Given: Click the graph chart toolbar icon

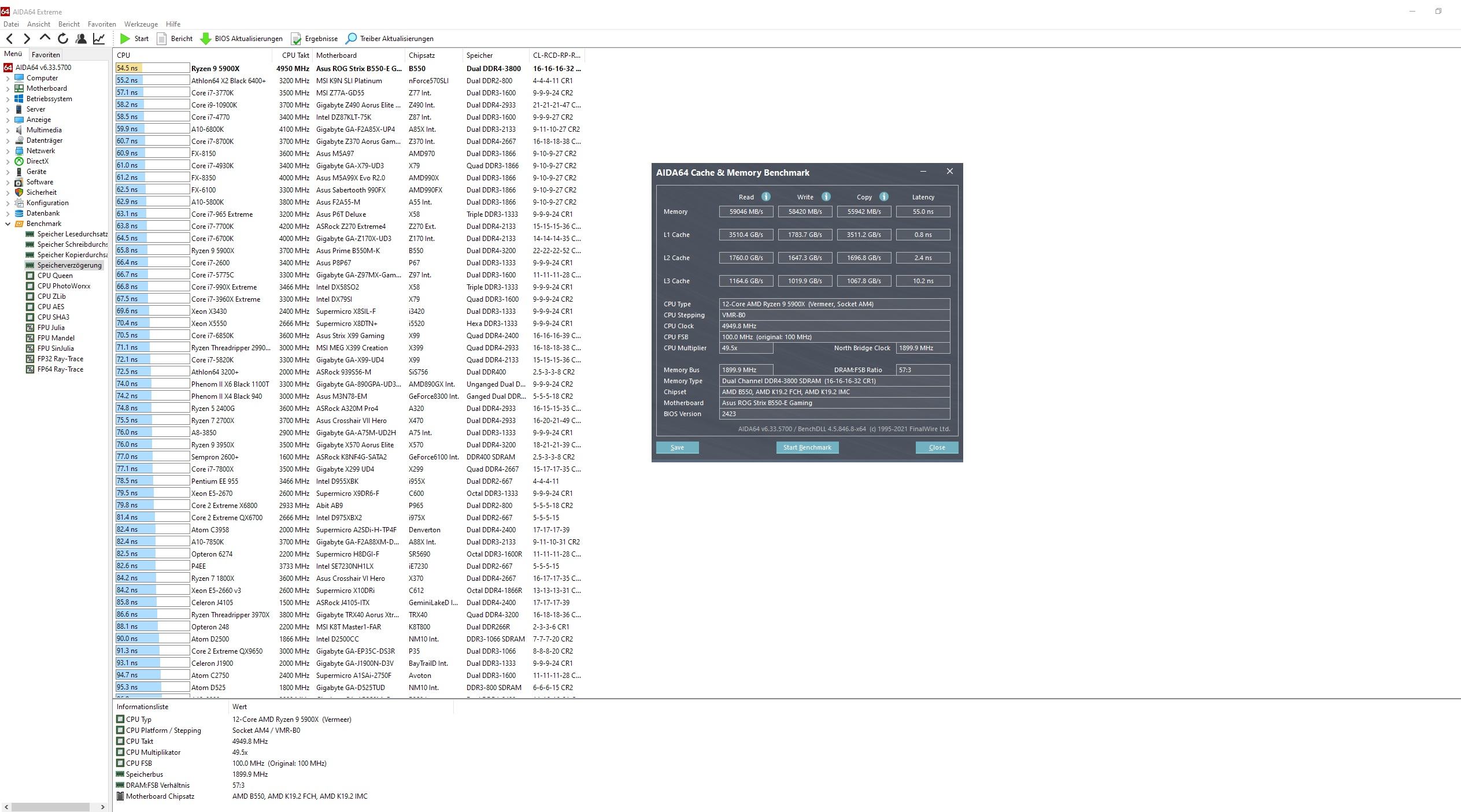Looking at the screenshot, I should (x=99, y=39).
